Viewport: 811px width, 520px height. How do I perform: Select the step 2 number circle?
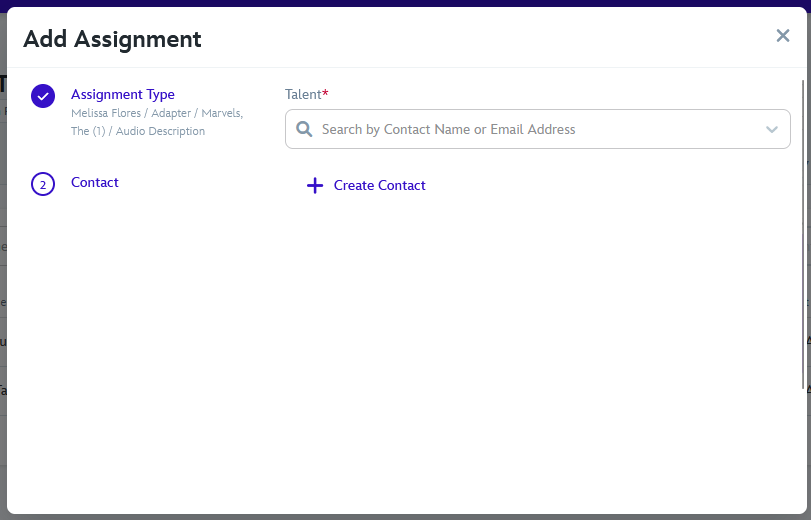tap(42, 184)
